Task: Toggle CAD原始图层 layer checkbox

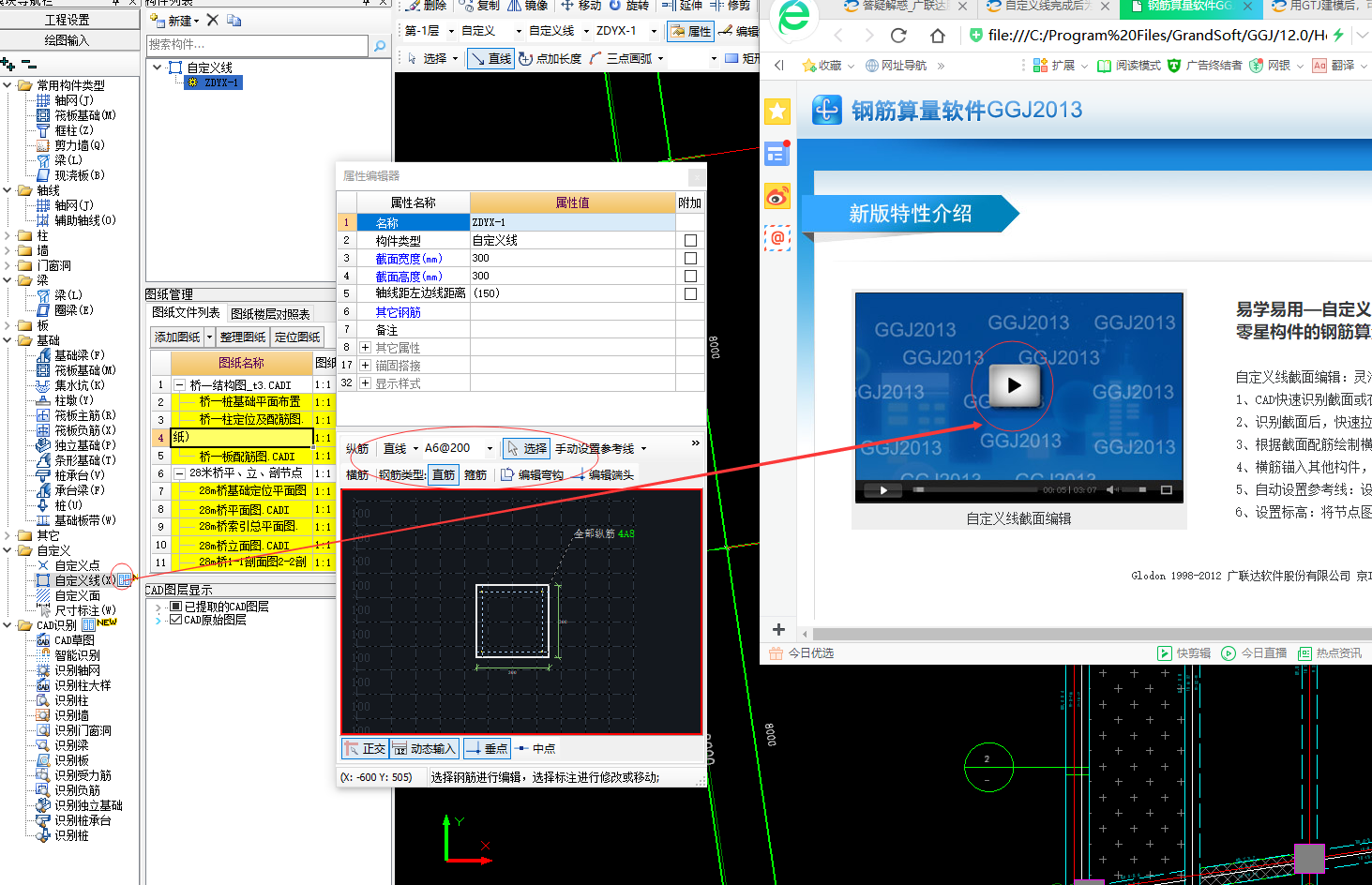Action: pos(175,620)
